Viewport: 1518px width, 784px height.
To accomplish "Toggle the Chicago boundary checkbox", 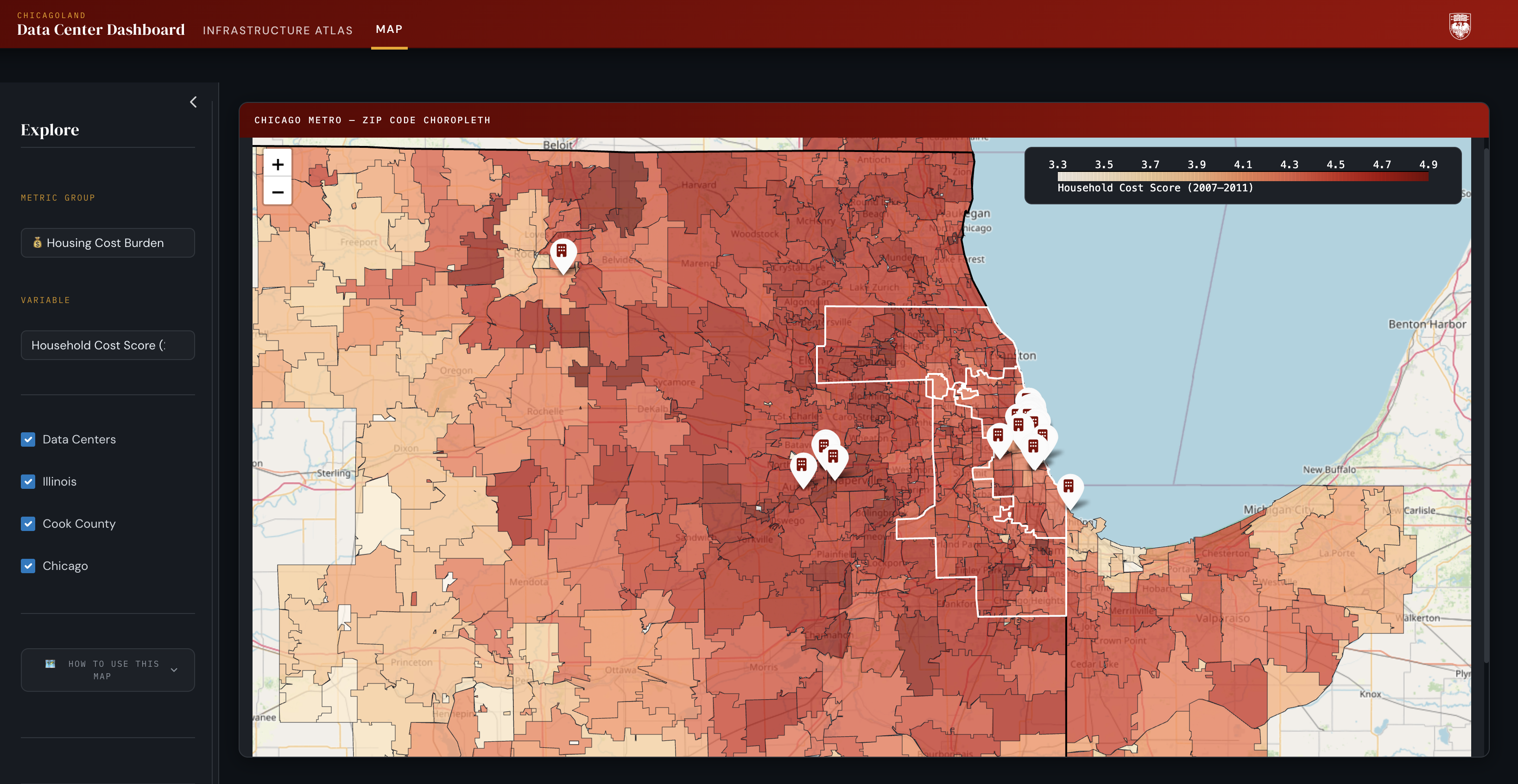I will point(28,566).
